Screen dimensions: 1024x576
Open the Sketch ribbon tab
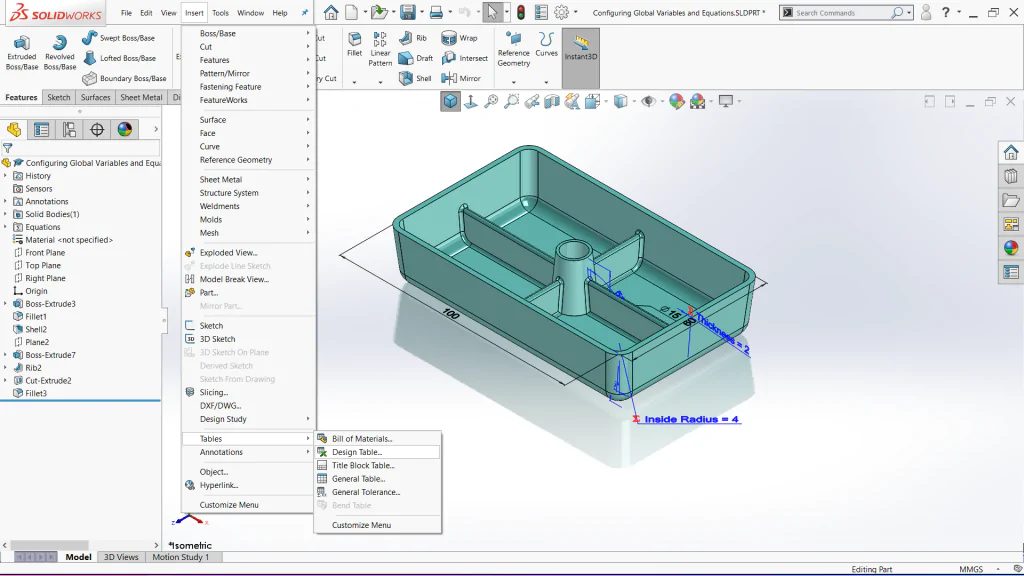click(59, 97)
